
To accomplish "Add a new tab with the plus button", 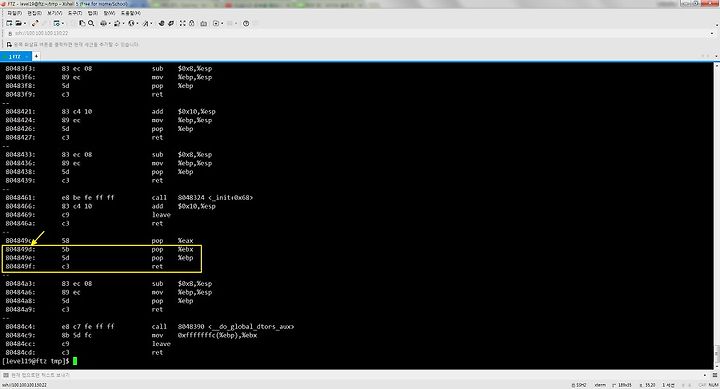I will tap(36, 56).
